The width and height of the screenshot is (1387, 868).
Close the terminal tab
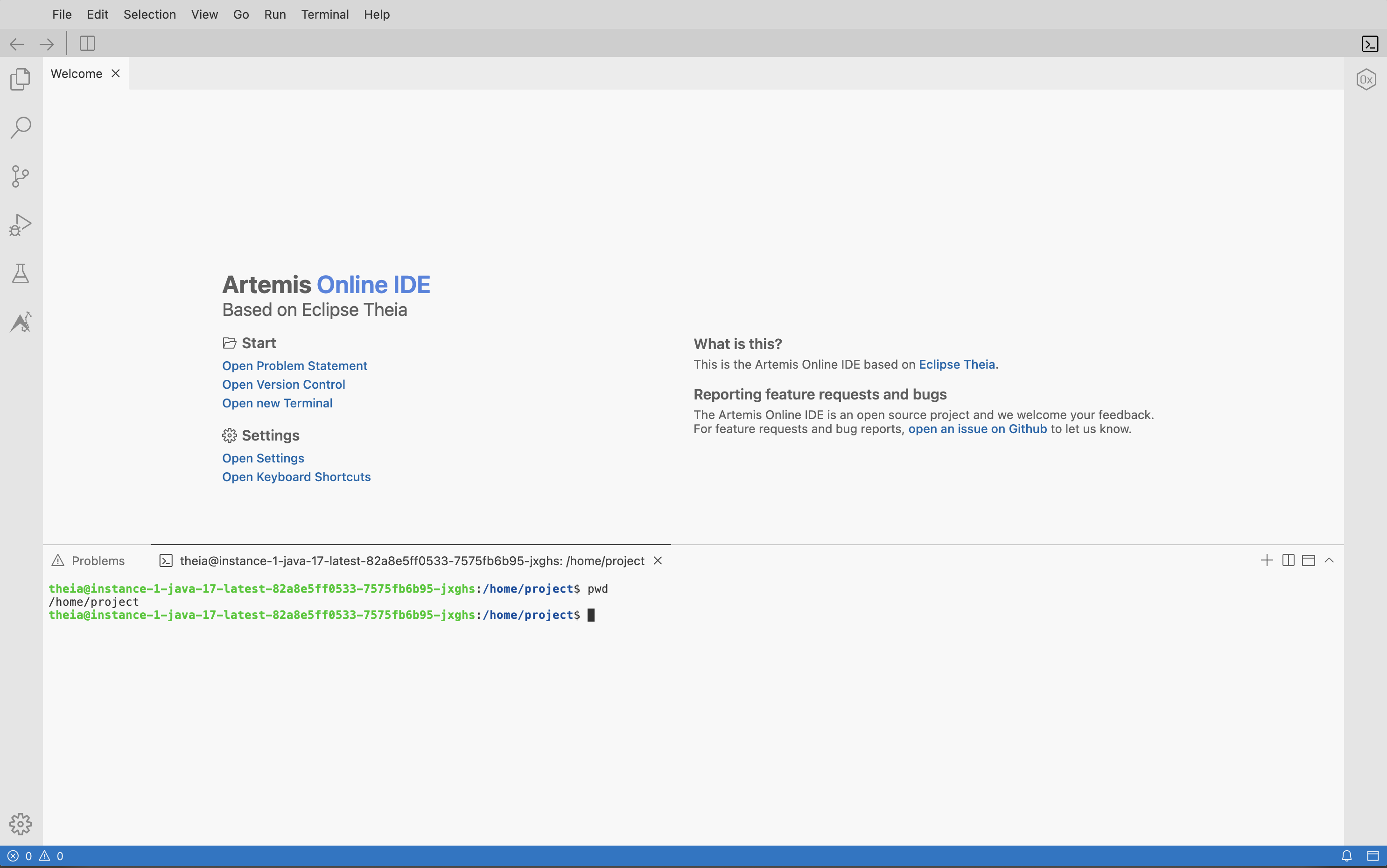[x=658, y=560]
